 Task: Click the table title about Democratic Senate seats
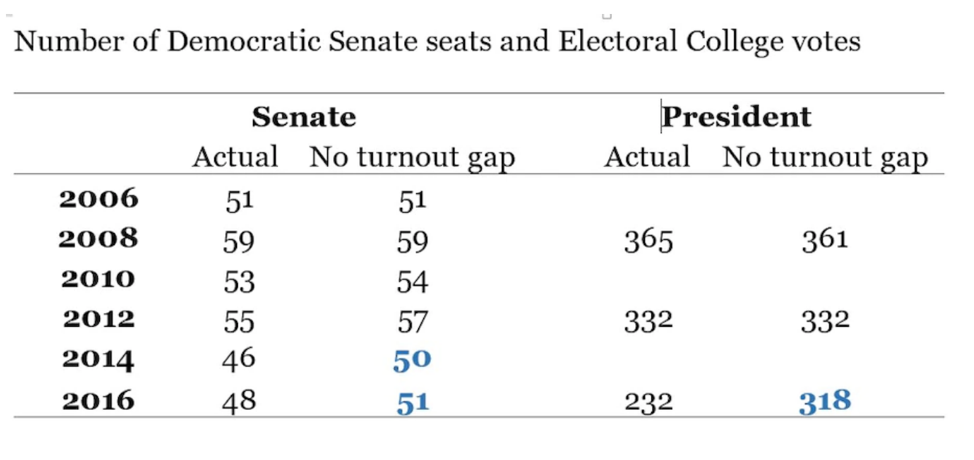pos(437,42)
